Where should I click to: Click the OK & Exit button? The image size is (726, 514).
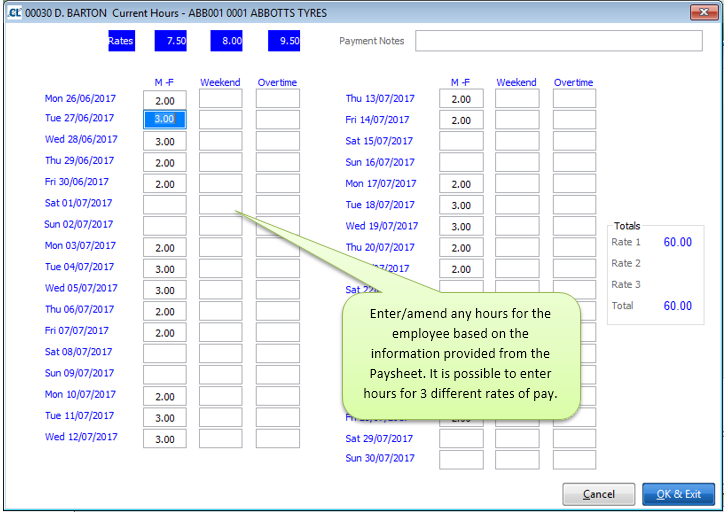(x=678, y=494)
